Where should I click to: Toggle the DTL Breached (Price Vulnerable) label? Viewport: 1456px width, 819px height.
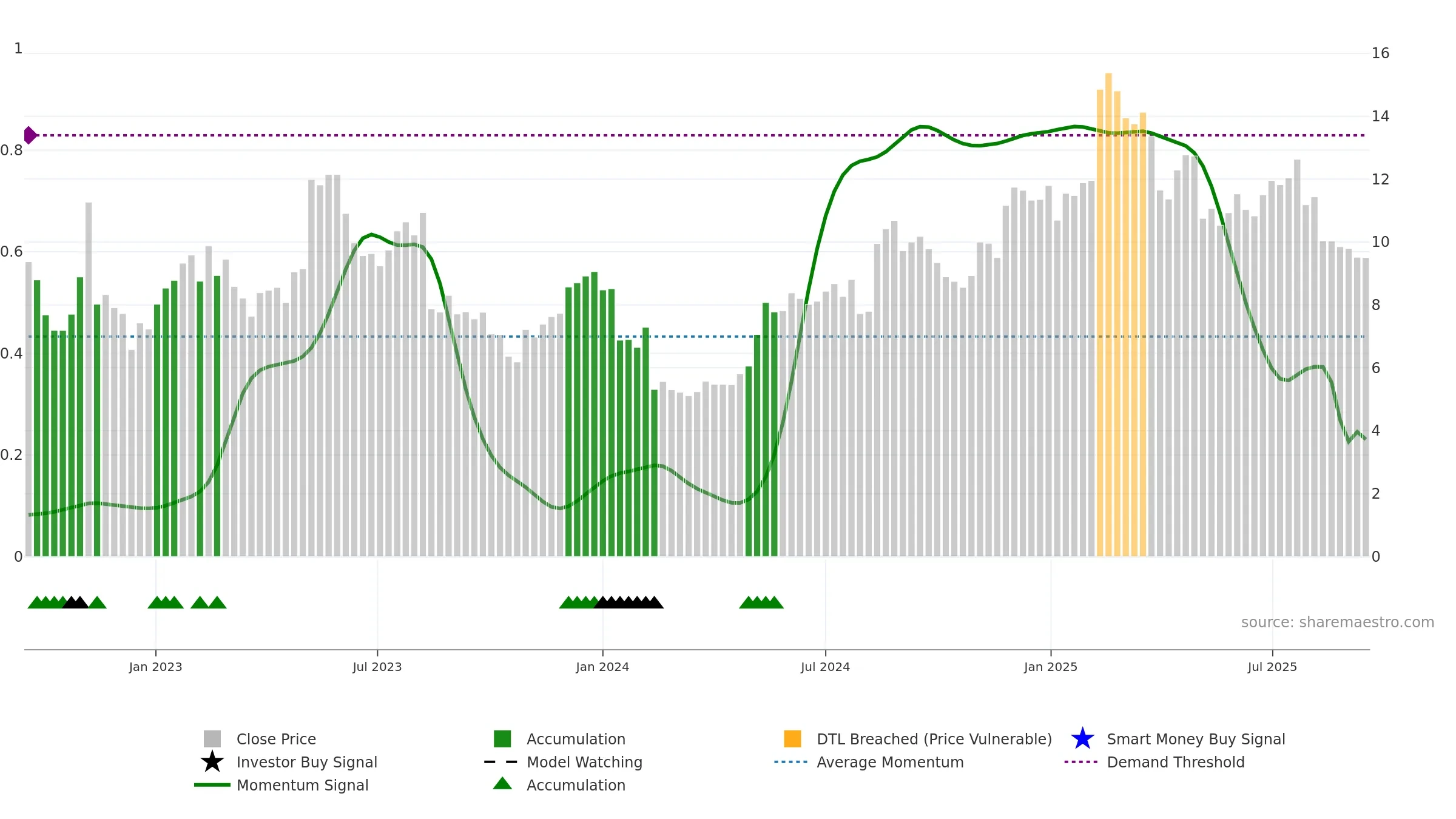click(934, 739)
